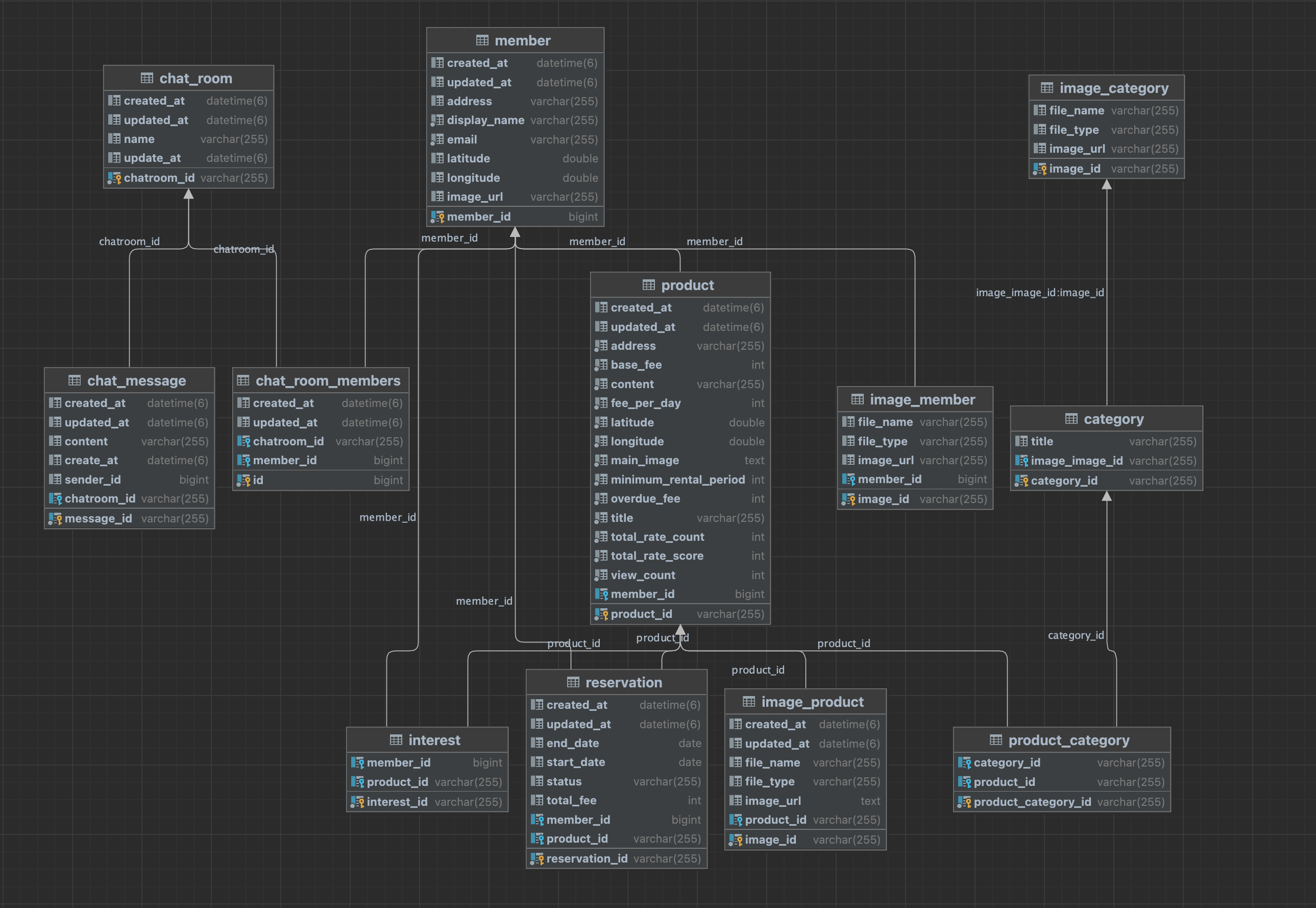Select the total_fee column in reservation
Viewport: 1316px width, 908px height.
617,800
